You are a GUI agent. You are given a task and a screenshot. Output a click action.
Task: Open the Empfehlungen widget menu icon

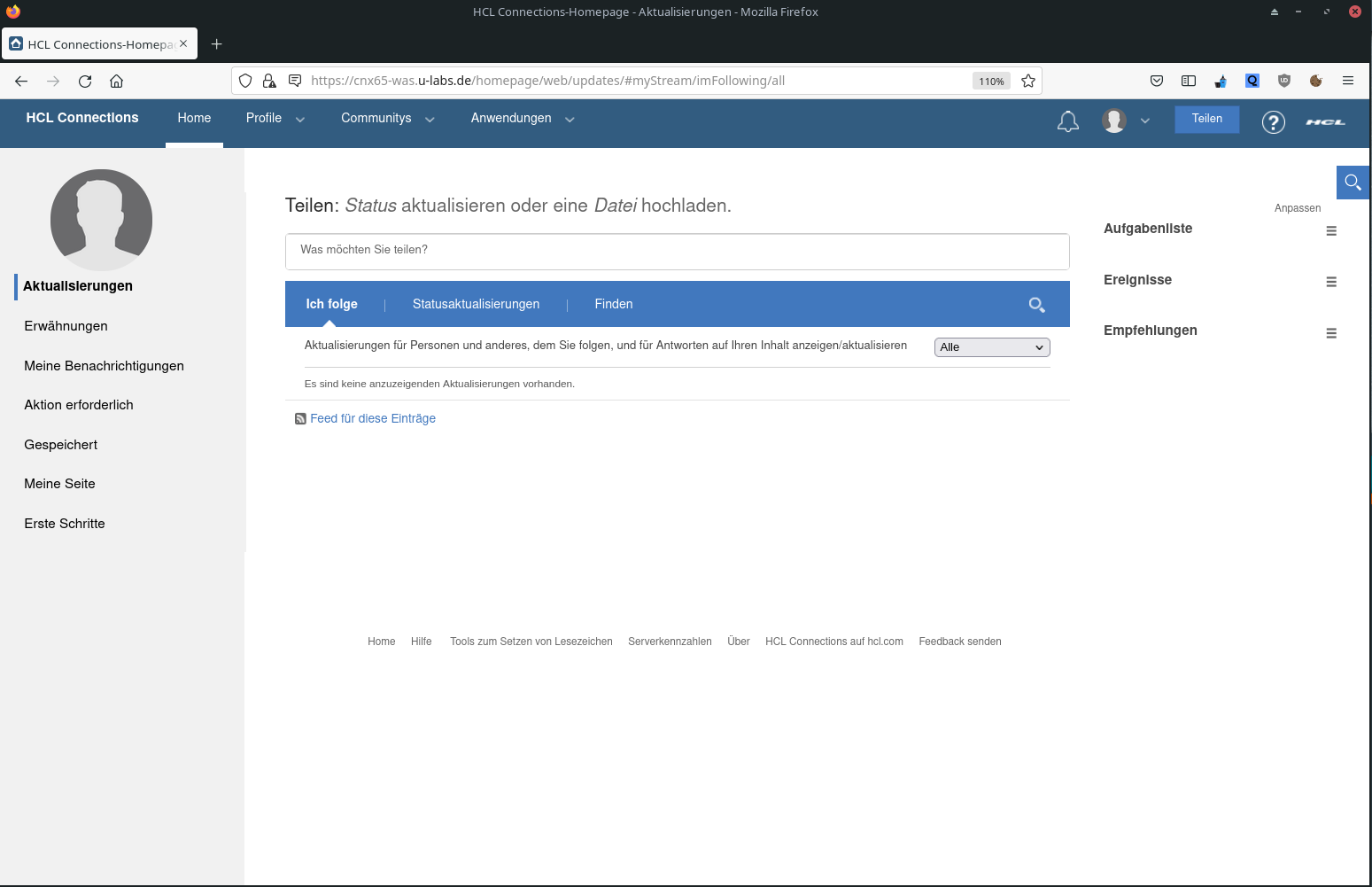tap(1330, 333)
